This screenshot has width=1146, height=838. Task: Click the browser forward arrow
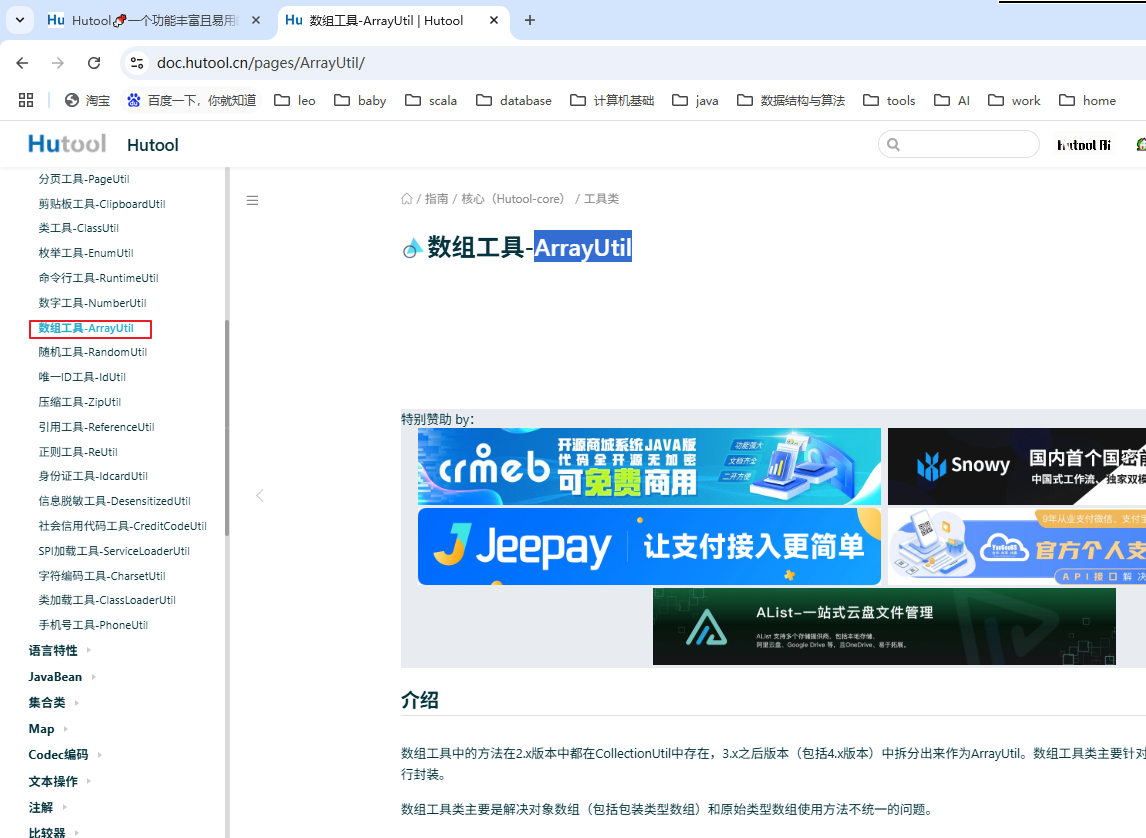pos(58,63)
